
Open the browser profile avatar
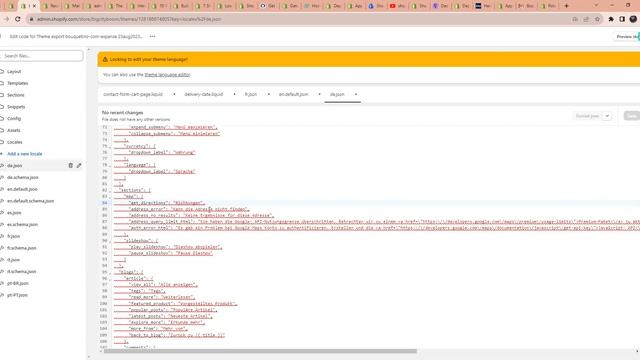click(x=633, y=19)
